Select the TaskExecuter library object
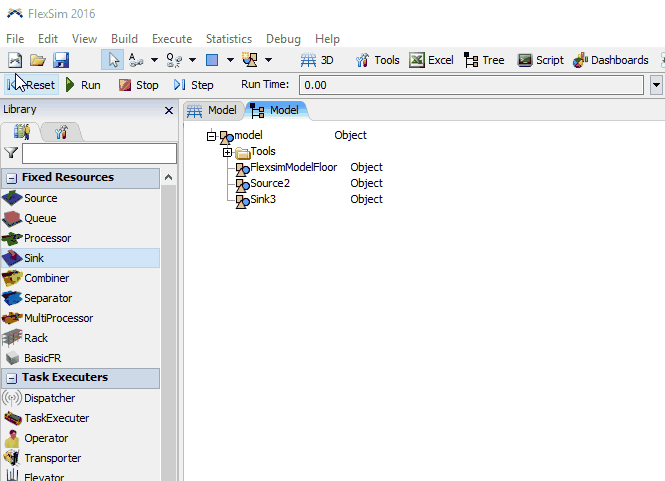665x481 pixels. (x=81, y=418)
